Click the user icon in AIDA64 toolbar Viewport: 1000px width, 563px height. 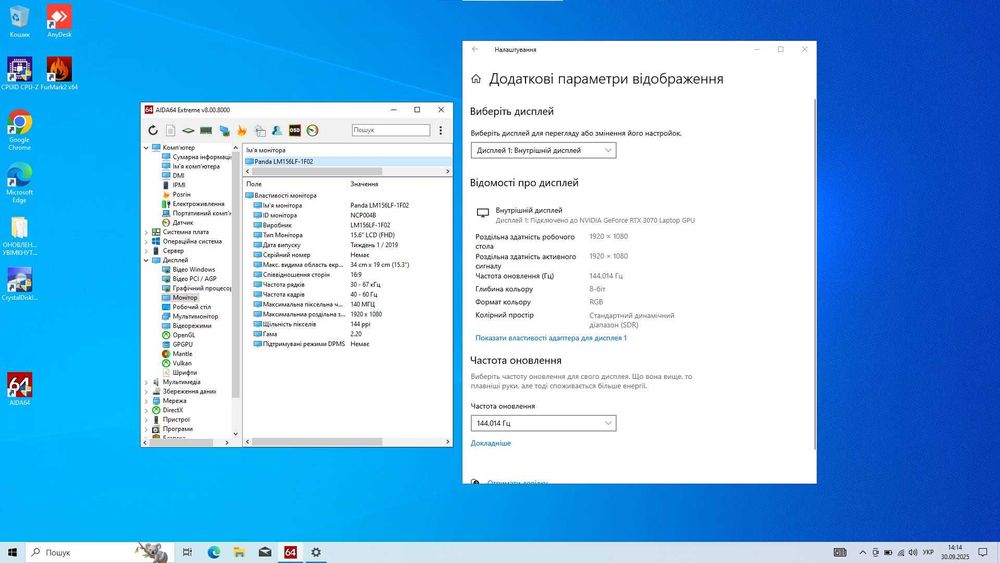click(x=277, y=130)
